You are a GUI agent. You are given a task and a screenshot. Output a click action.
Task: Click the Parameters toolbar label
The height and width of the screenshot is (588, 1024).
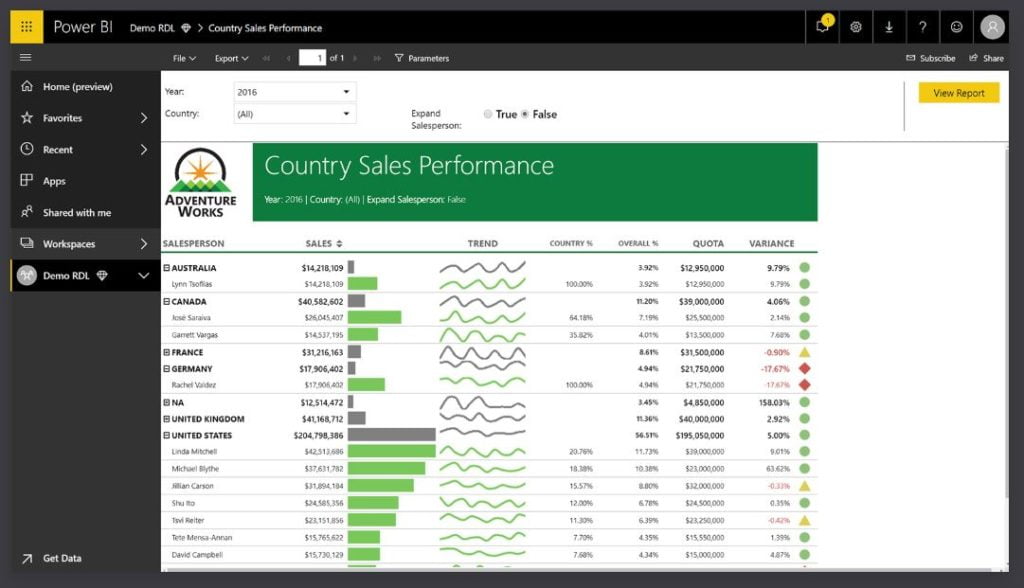tap(428, 58)
